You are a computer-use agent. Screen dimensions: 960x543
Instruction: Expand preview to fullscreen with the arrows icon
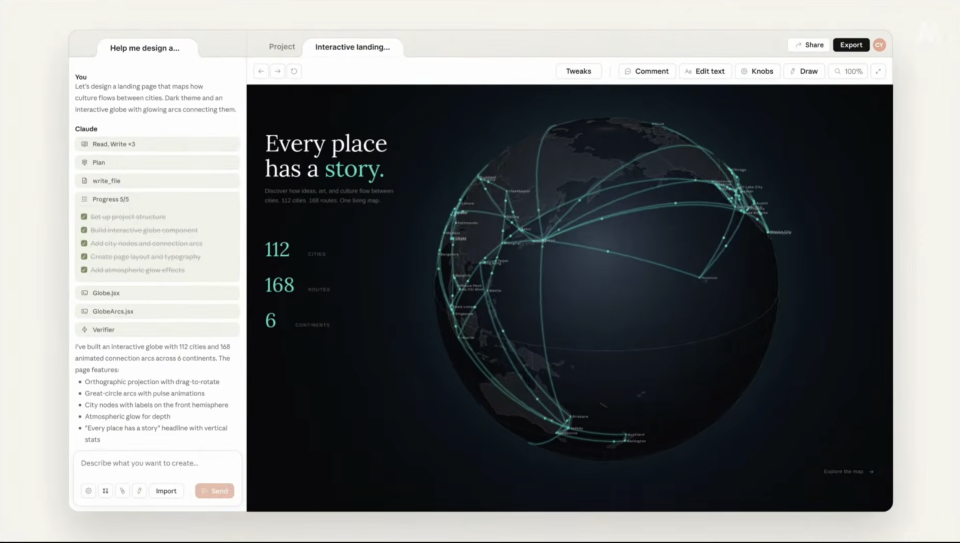pos(878,71)
